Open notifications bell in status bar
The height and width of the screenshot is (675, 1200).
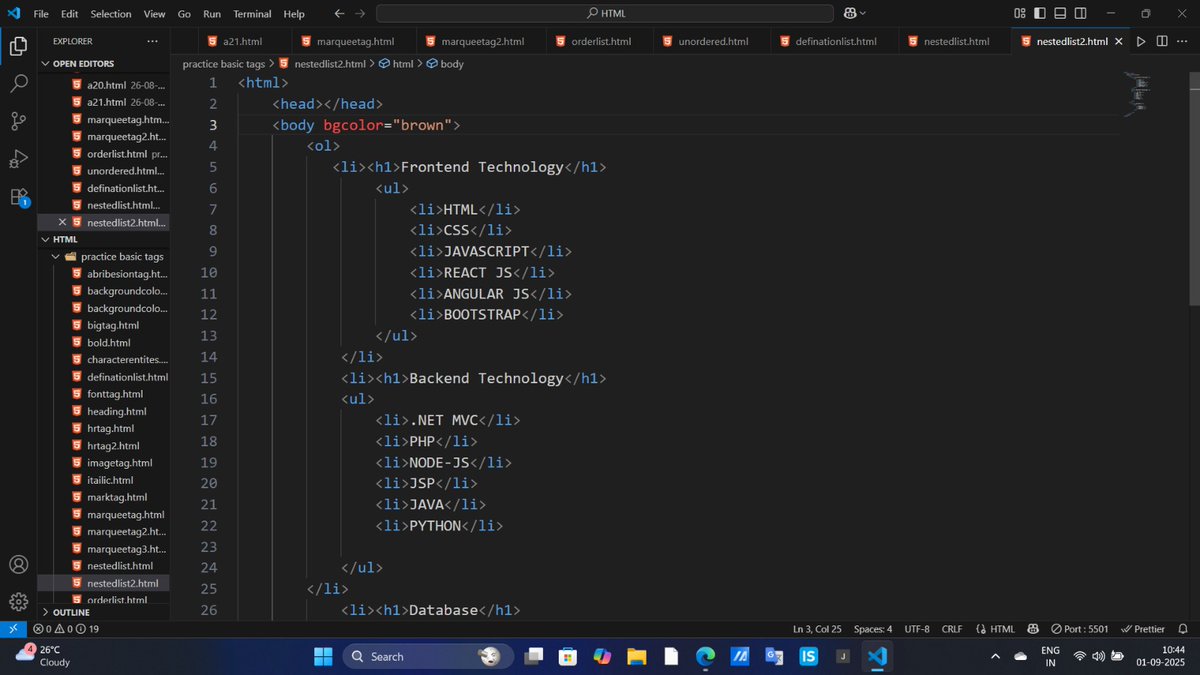(1183, 629)
